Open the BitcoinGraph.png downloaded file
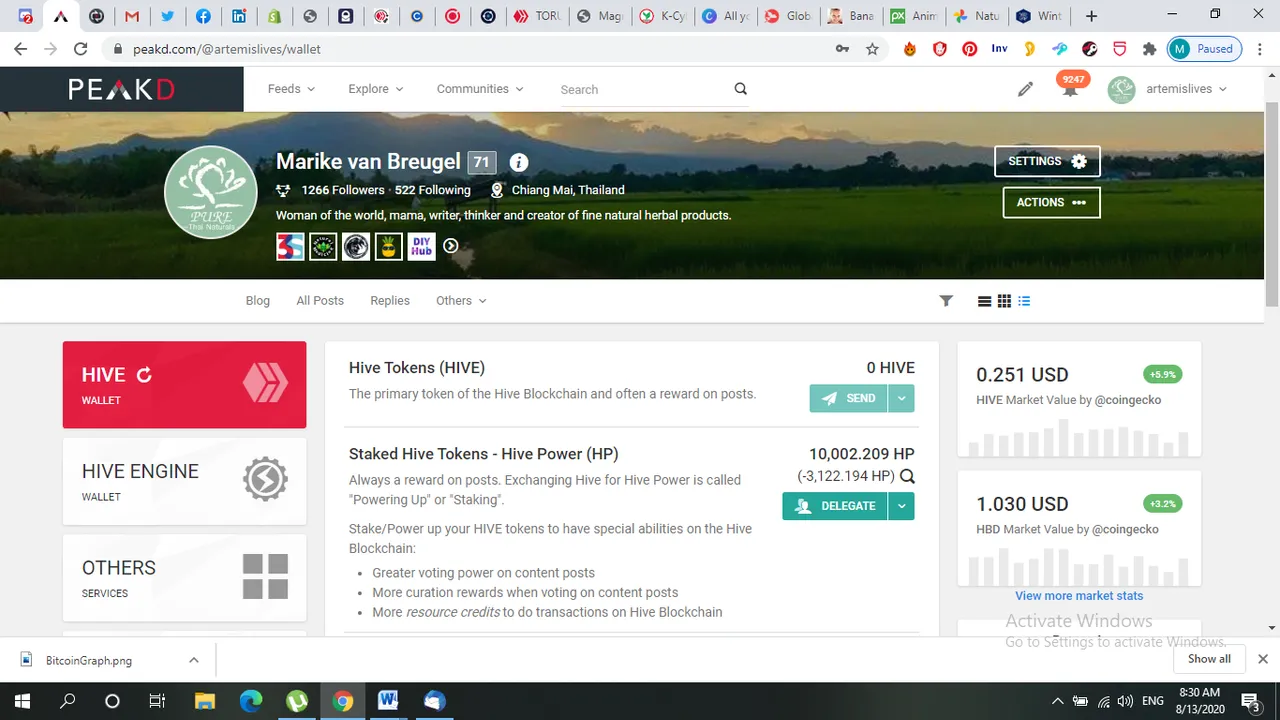This screenshot has width=1280, height=720. [89, 660]
